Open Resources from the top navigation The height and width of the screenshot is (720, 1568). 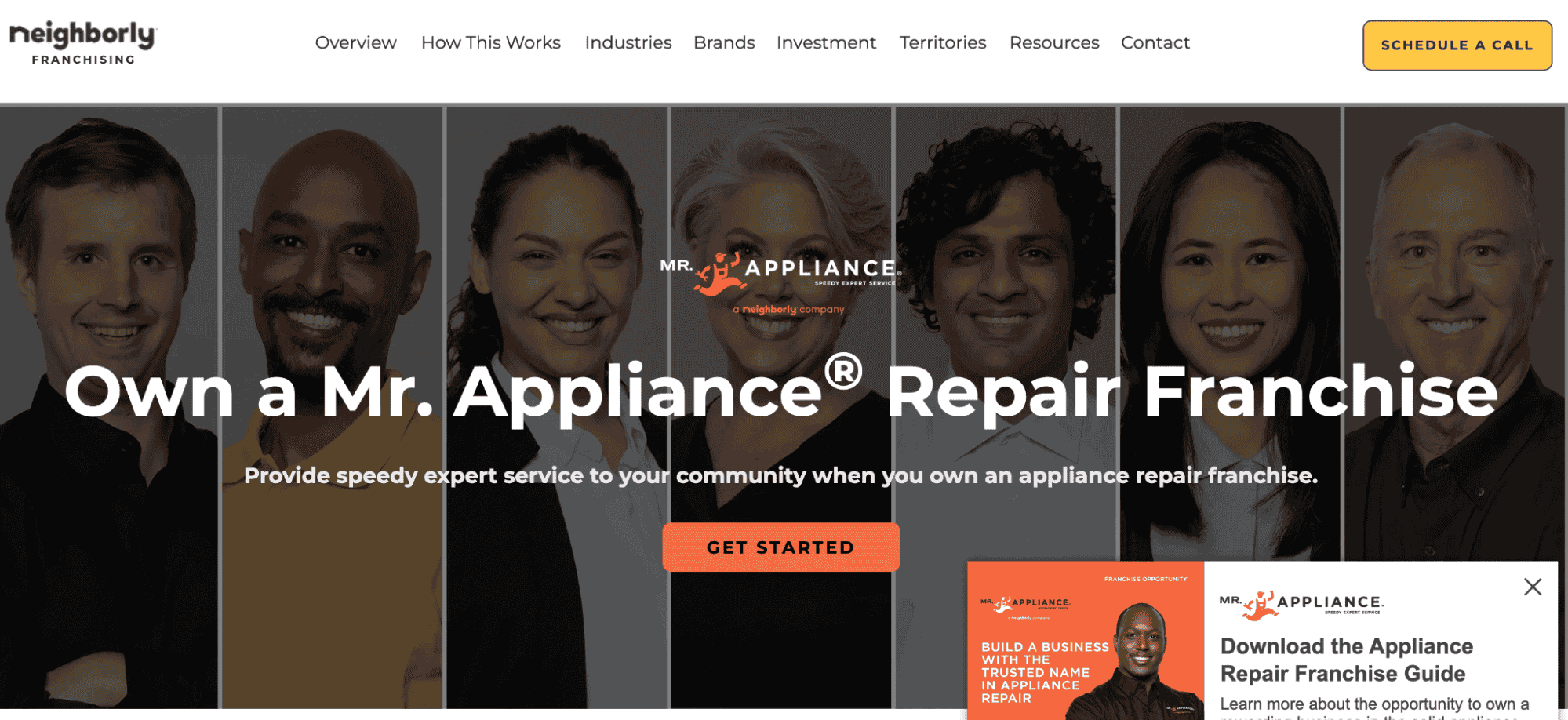(x=1054, y=43)
